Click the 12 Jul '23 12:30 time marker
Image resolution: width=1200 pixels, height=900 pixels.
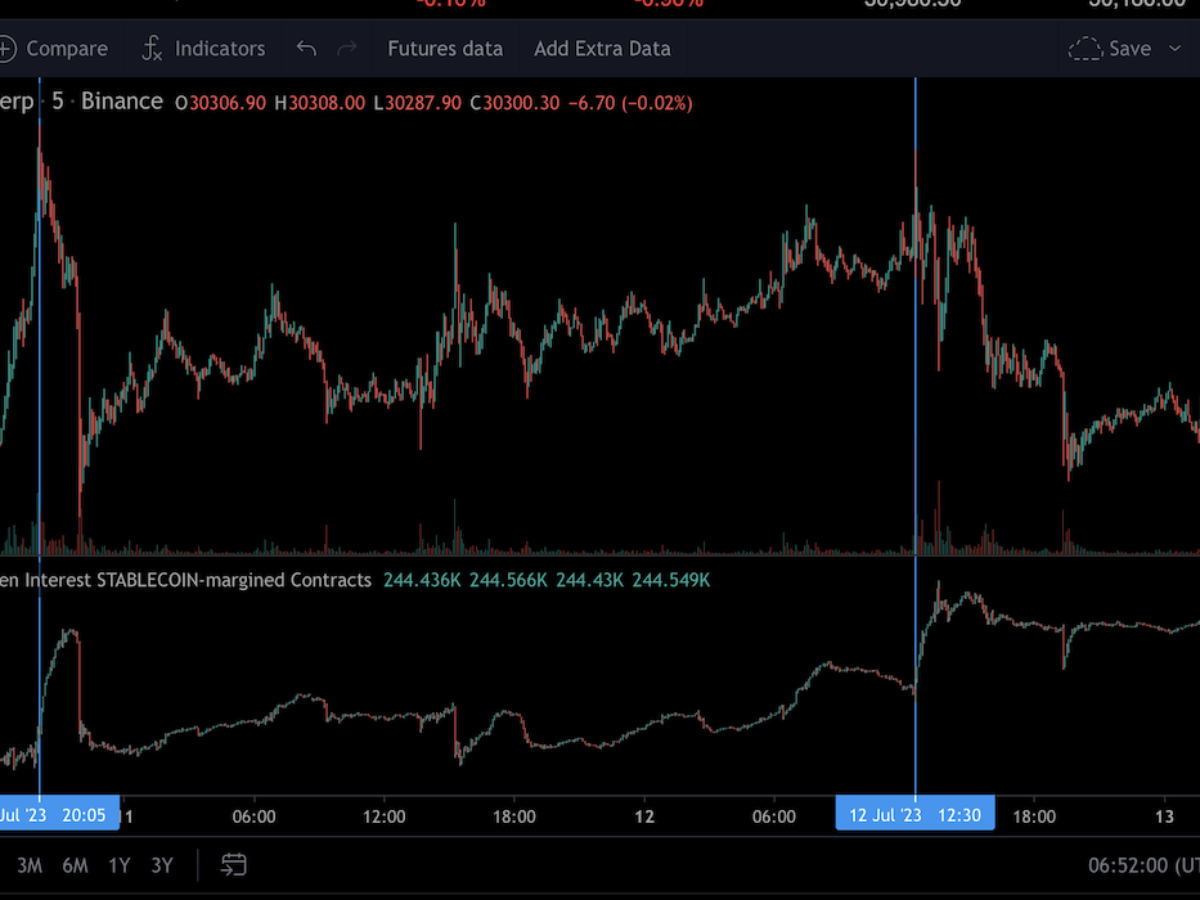click(915, 815)
